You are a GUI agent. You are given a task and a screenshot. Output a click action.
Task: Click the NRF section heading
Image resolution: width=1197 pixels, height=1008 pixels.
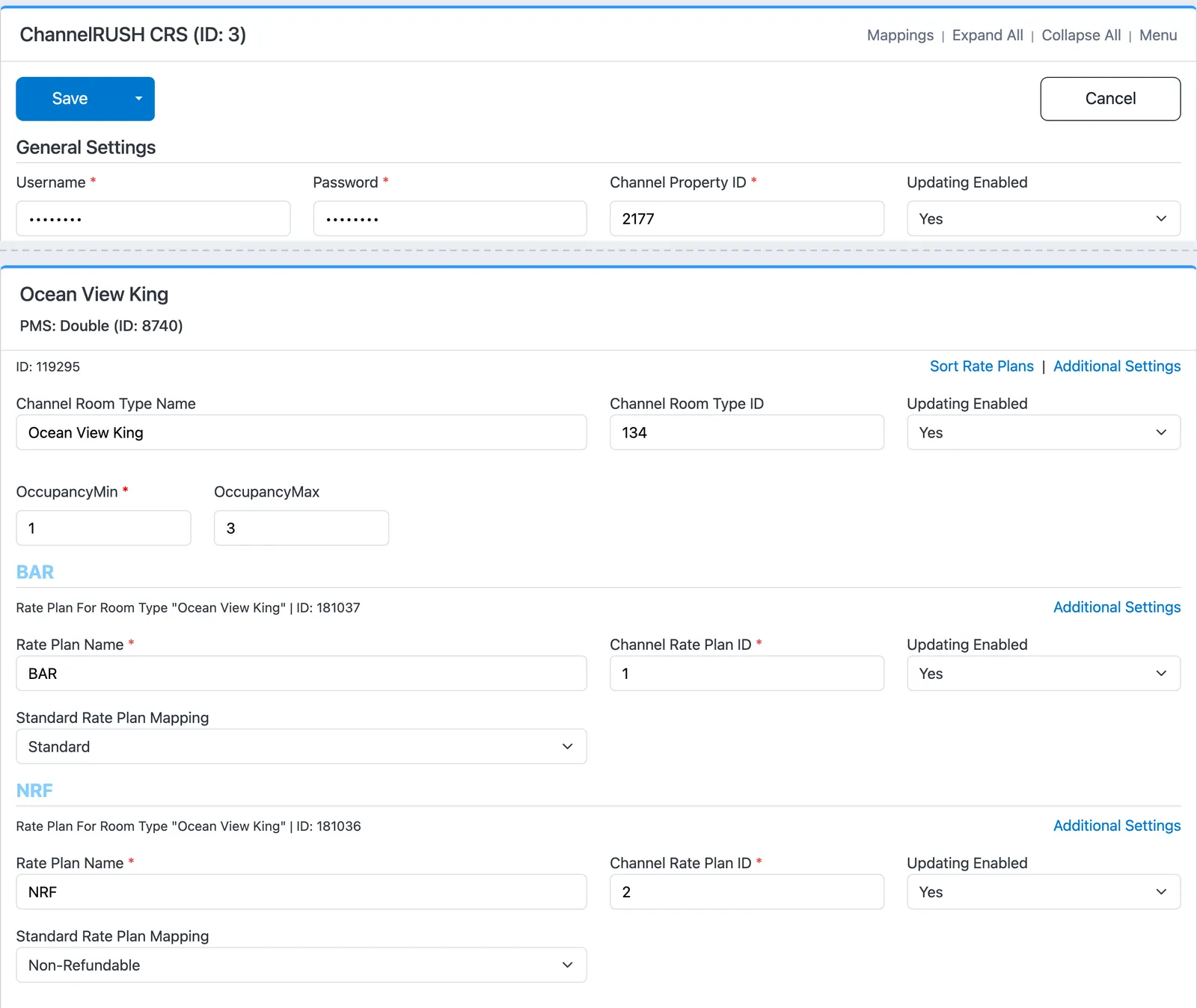point(34,790)
